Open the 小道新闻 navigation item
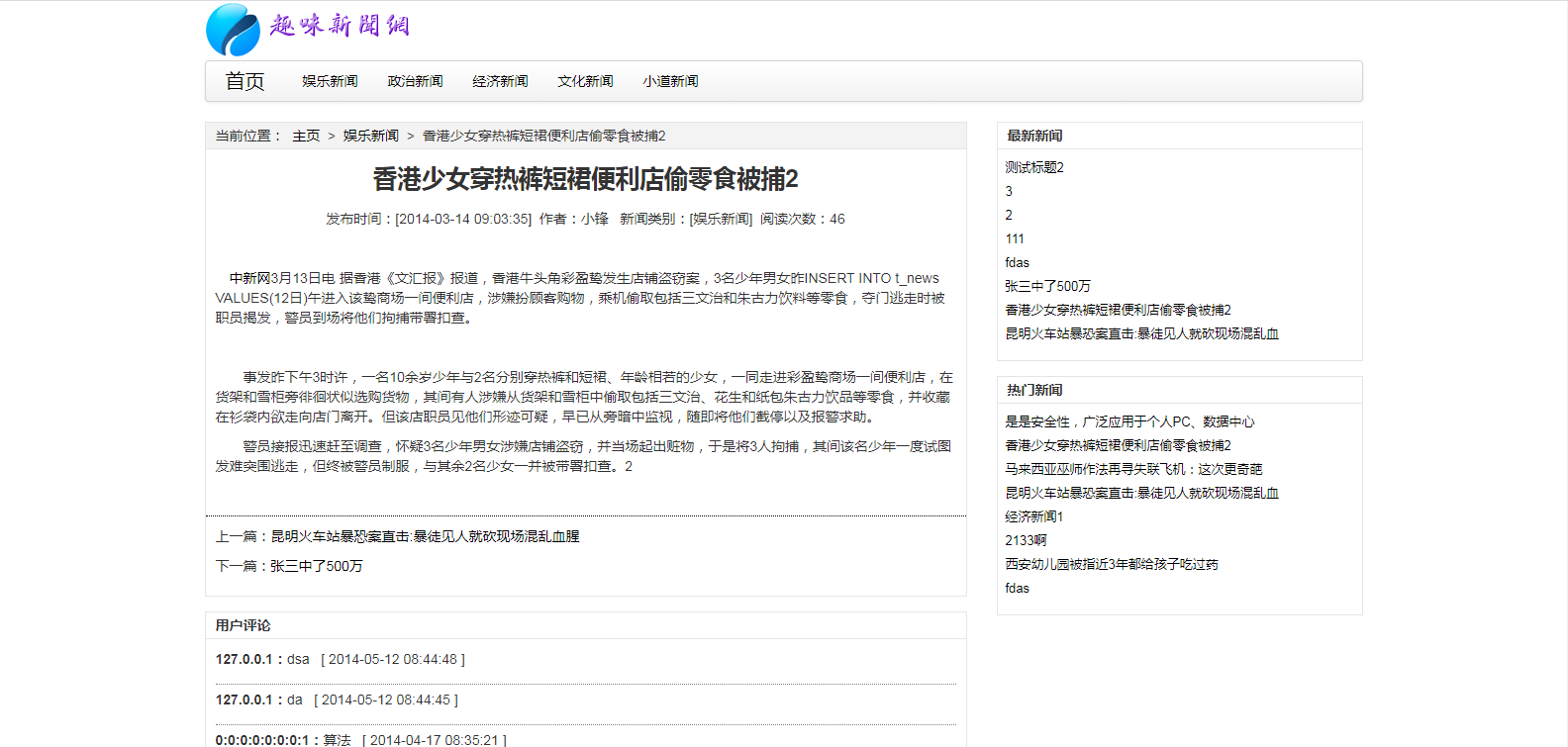This screenshot has height=747, width=1568. click(x=670, y=81)
